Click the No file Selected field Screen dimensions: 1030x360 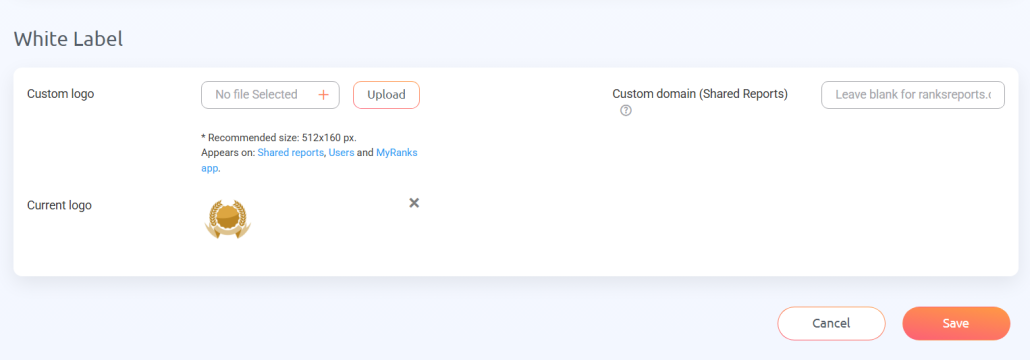(270, 95)
